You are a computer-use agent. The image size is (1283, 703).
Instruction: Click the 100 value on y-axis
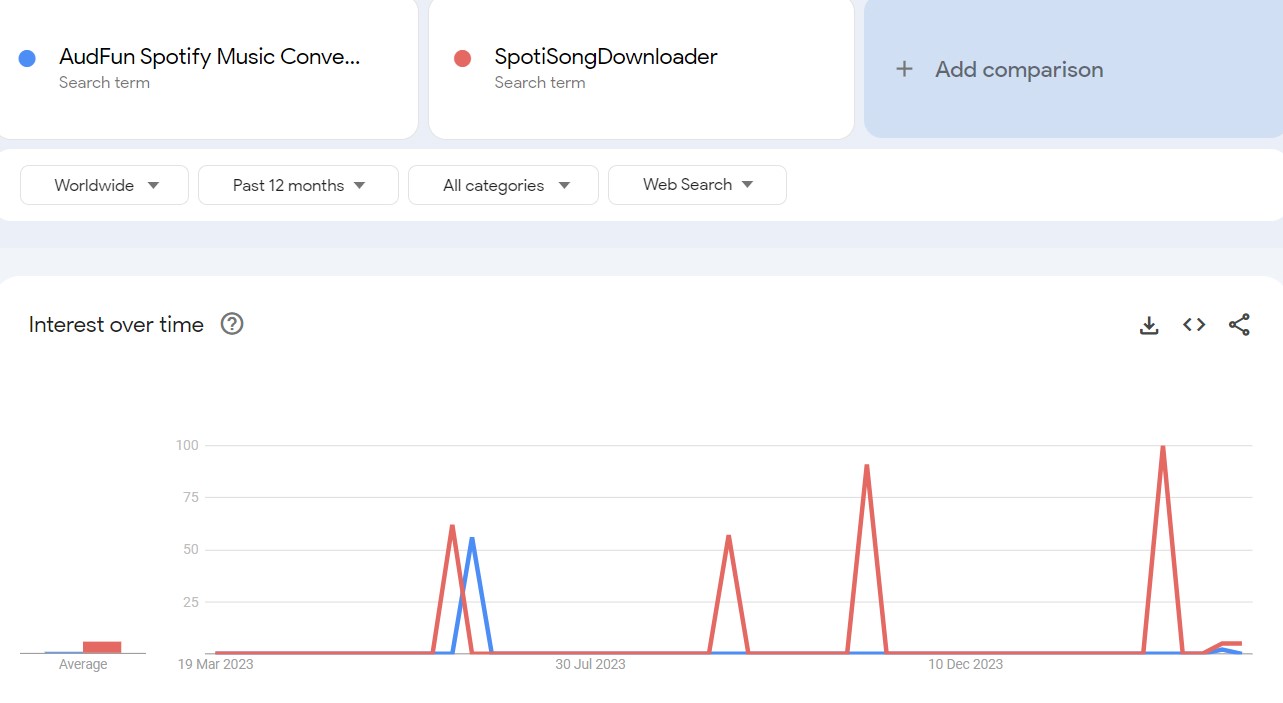187,445
